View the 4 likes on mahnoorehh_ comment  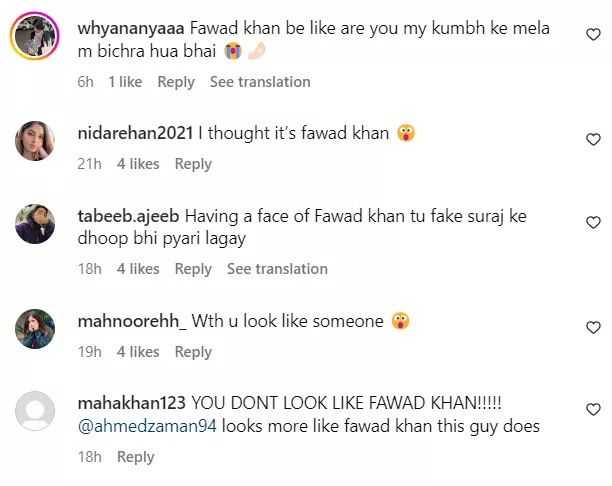pyautogui.click(x=138, y=352)
